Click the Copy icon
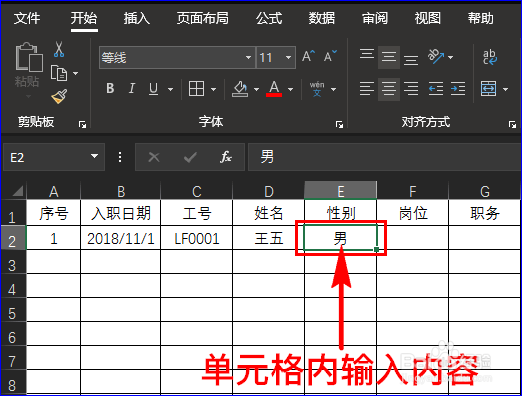The image size is (522, 396). (59, 73)
